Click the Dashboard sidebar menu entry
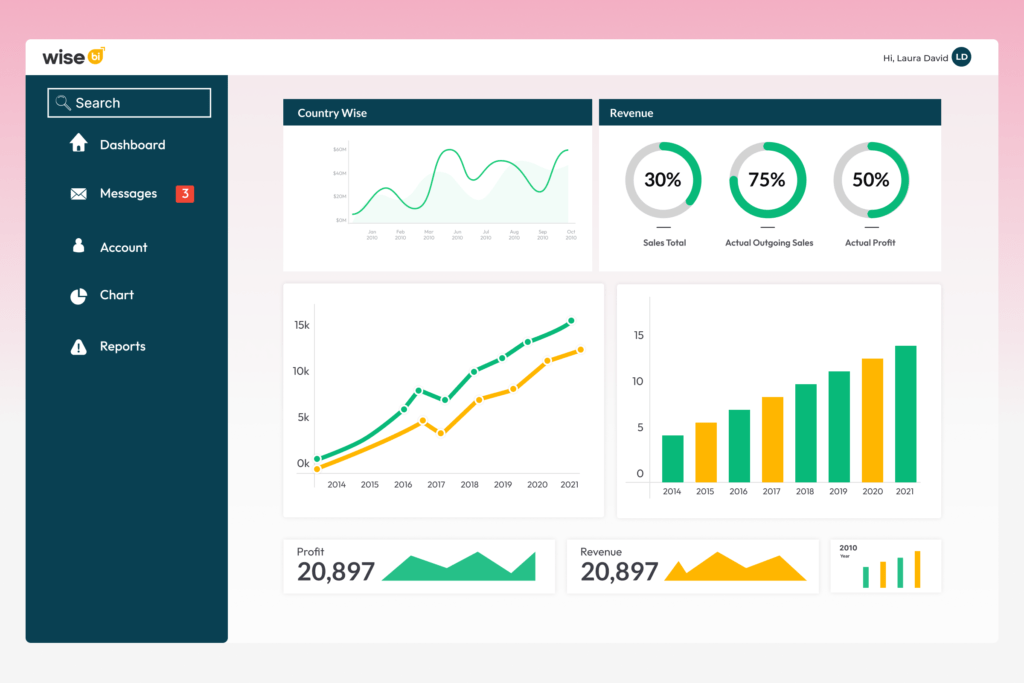 click(131, 143)
